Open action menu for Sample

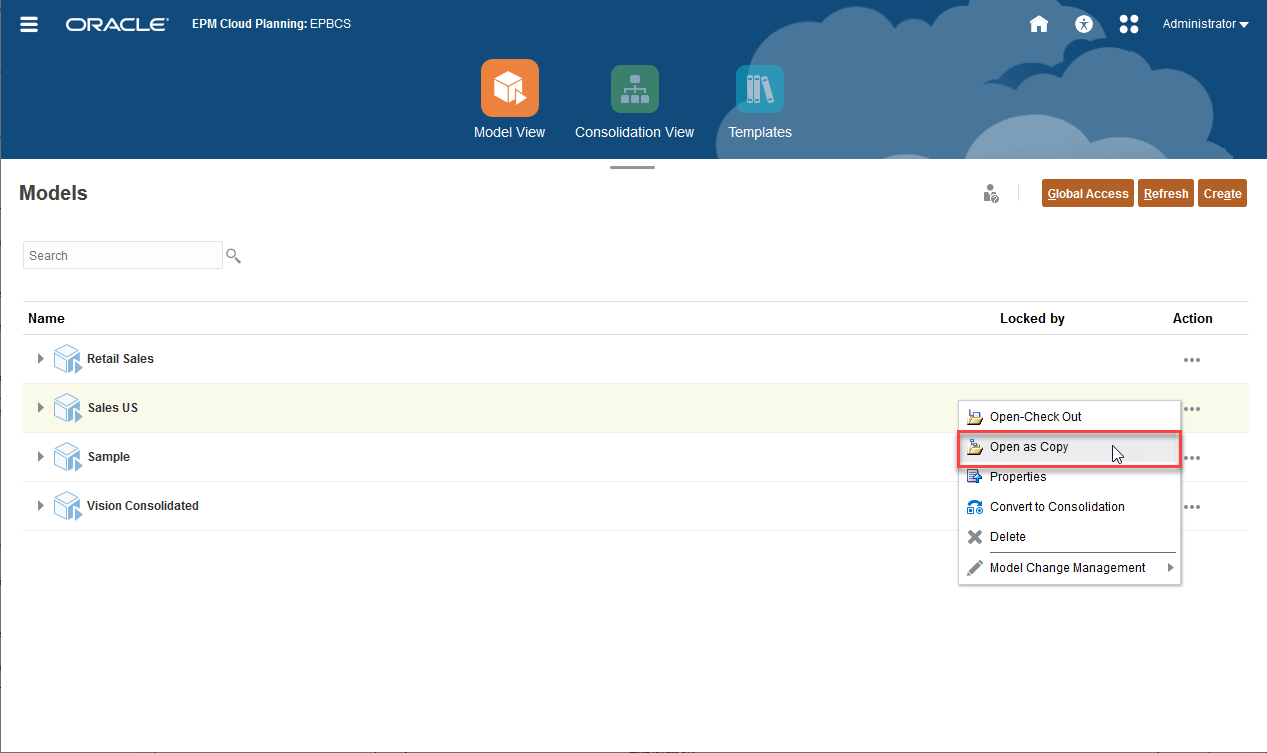coord(1192,457)
